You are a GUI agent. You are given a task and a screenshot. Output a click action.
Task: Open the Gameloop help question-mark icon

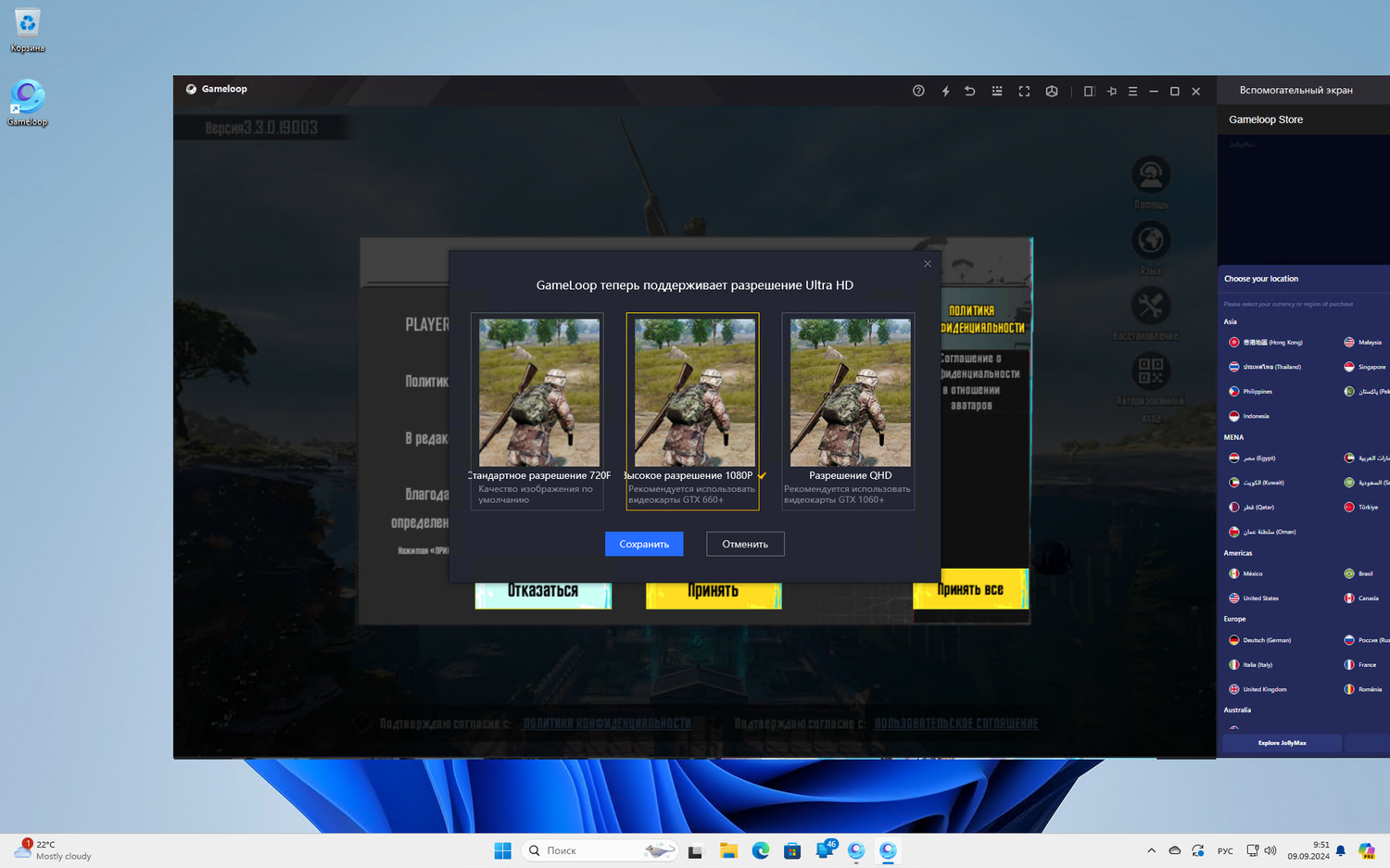pos(918,91)
